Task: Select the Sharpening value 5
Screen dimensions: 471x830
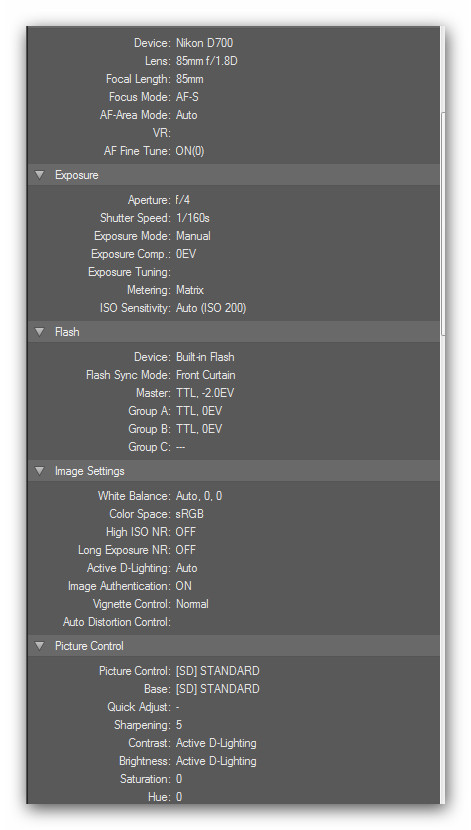Action: (x=179, y=725)
